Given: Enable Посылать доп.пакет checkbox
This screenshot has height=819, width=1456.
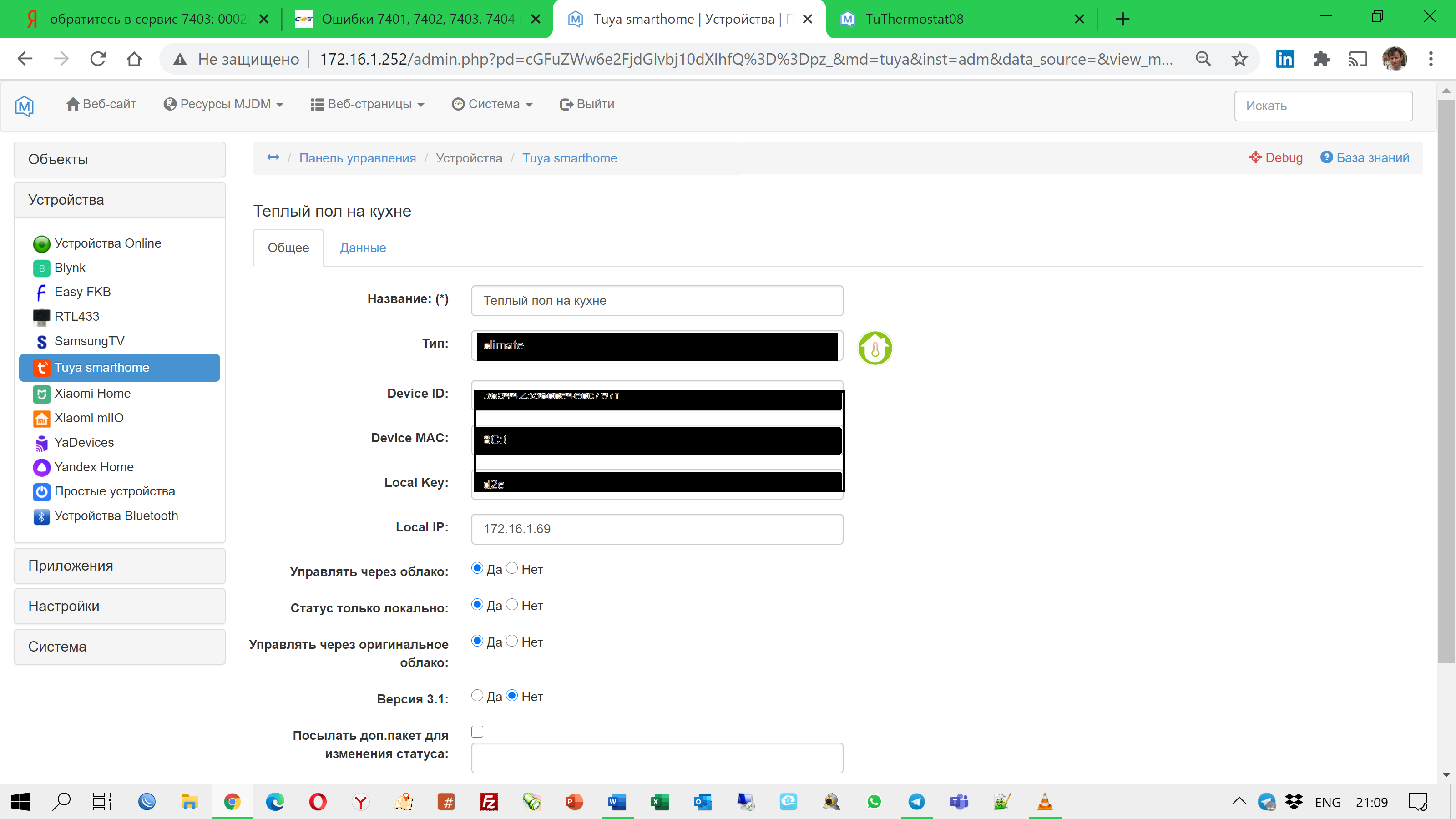Looking at the screenshot, I should 477,731.
